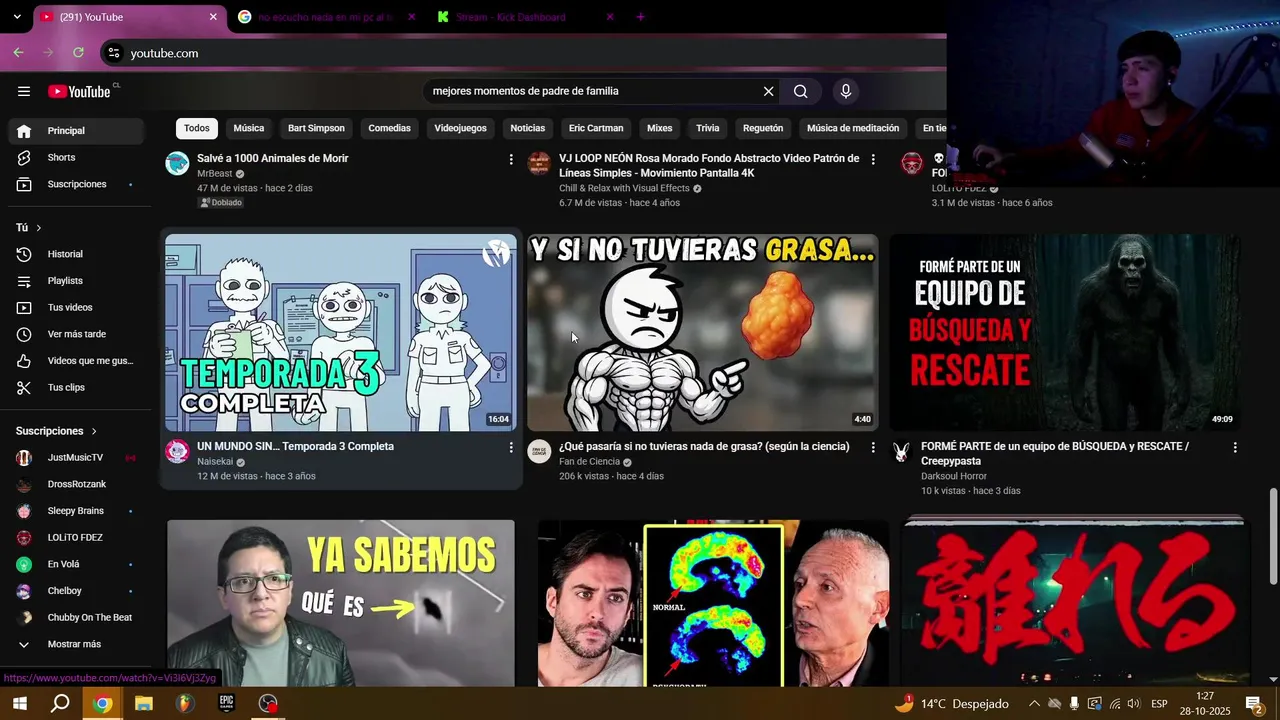Viewport: 1280px width, 720px height.
Task: Open Epic Games launcher in taskbar
Action: (x=227, y=704)
